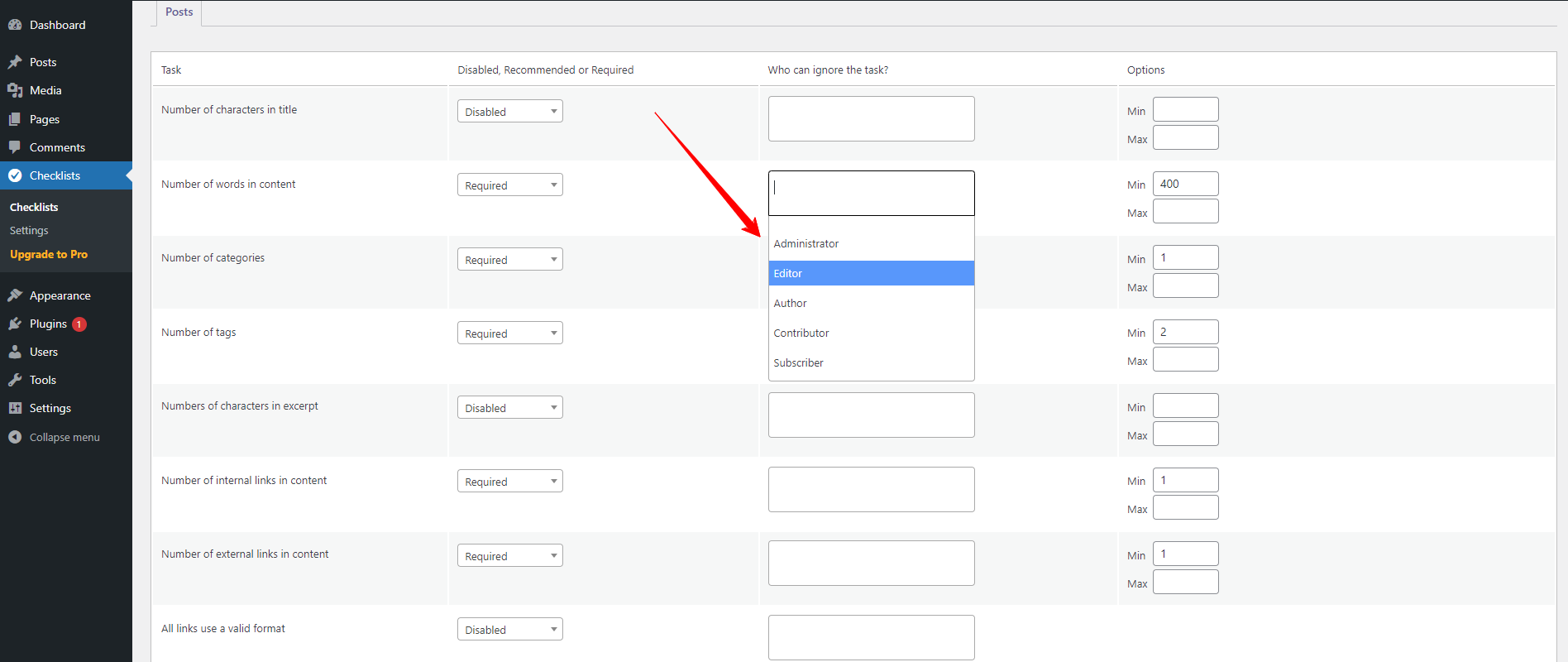Click the Tools wrench icon

pos(15,380)
